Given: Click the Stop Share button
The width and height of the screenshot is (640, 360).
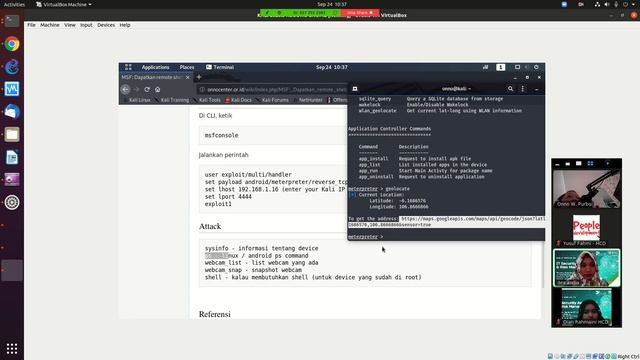Looking at the screenshot, I should pos(360,13).
